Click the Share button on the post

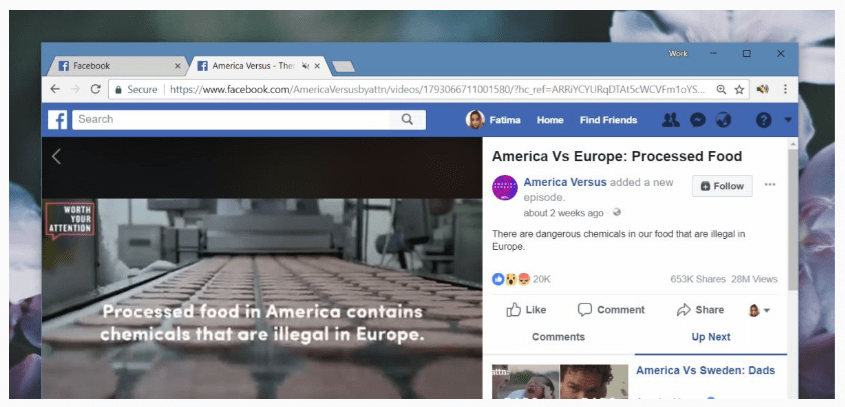coord(700,310)
